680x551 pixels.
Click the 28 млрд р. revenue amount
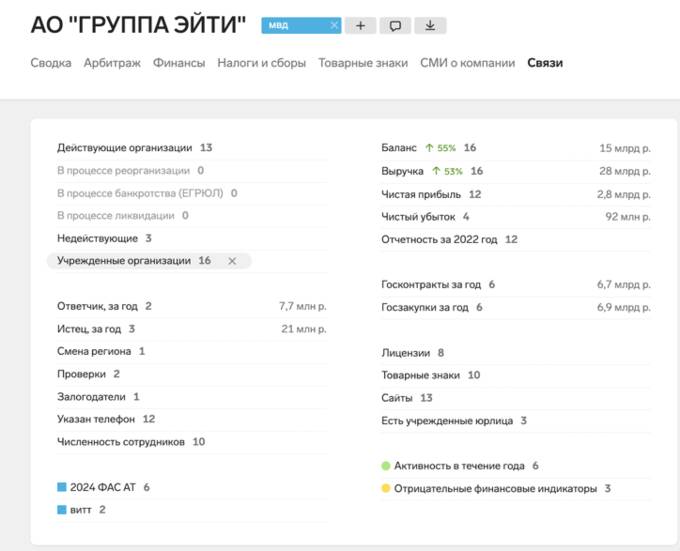point(625,171)
